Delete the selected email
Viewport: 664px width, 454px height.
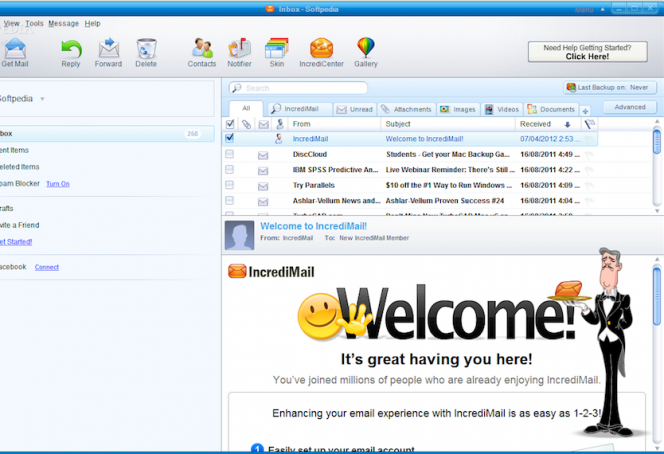pyautogui.click(x=146, y=52)
